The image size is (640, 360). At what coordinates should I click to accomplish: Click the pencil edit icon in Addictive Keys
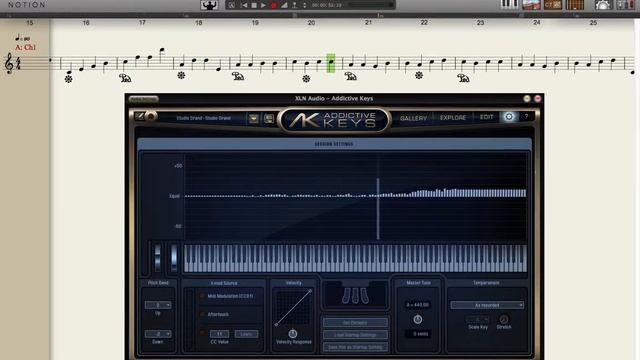pos(139,116)
